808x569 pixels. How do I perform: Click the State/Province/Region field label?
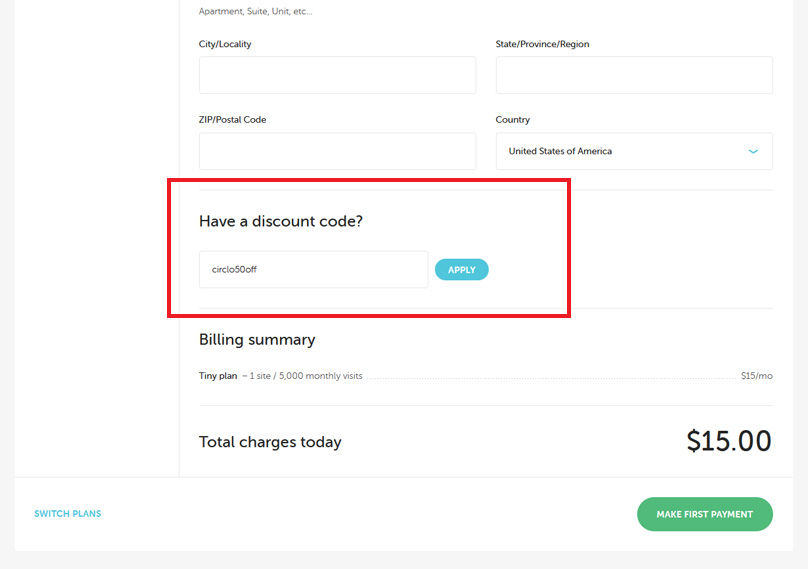coord(549,44)
